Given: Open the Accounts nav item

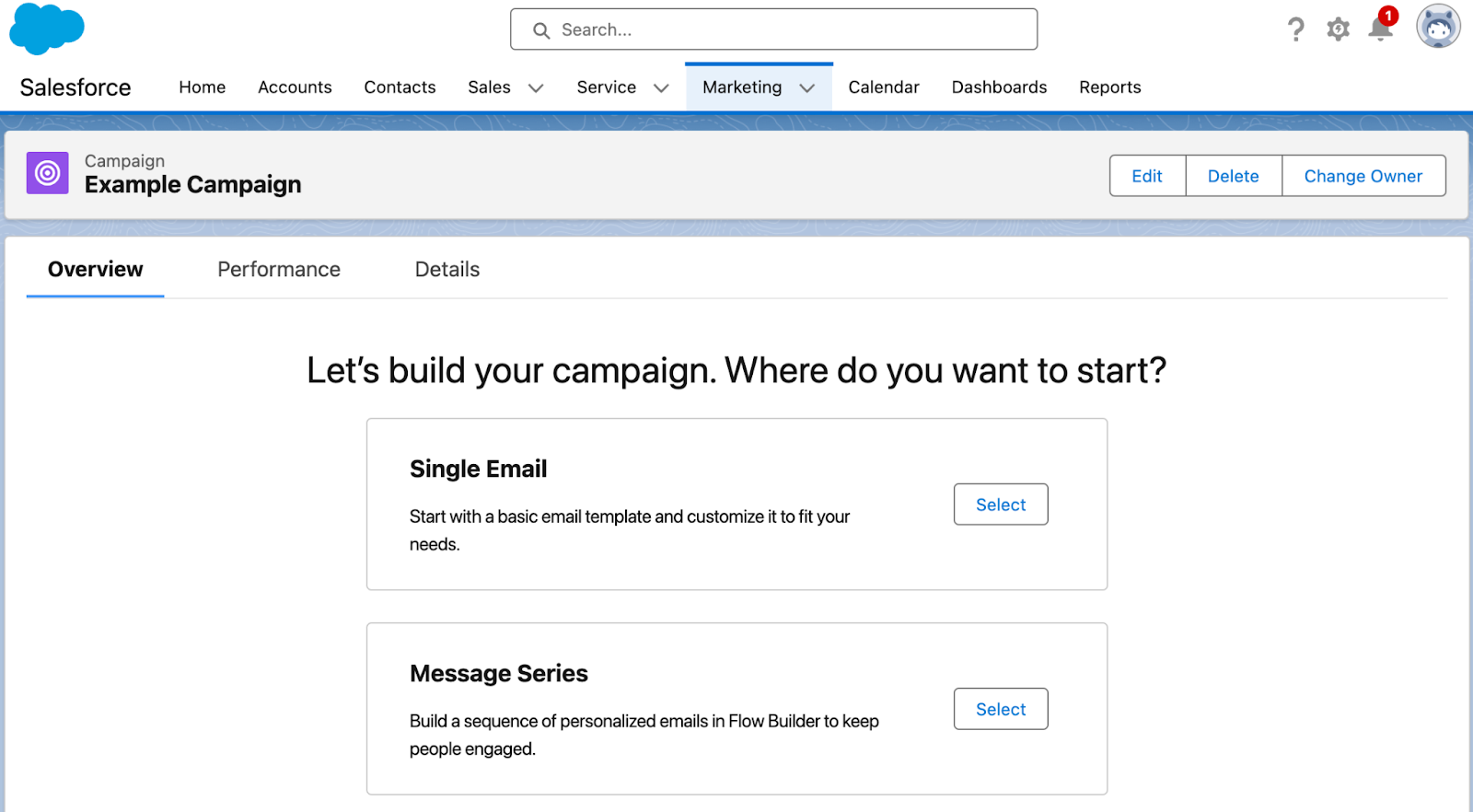Looking at the screenshot, I should [295, 87].
